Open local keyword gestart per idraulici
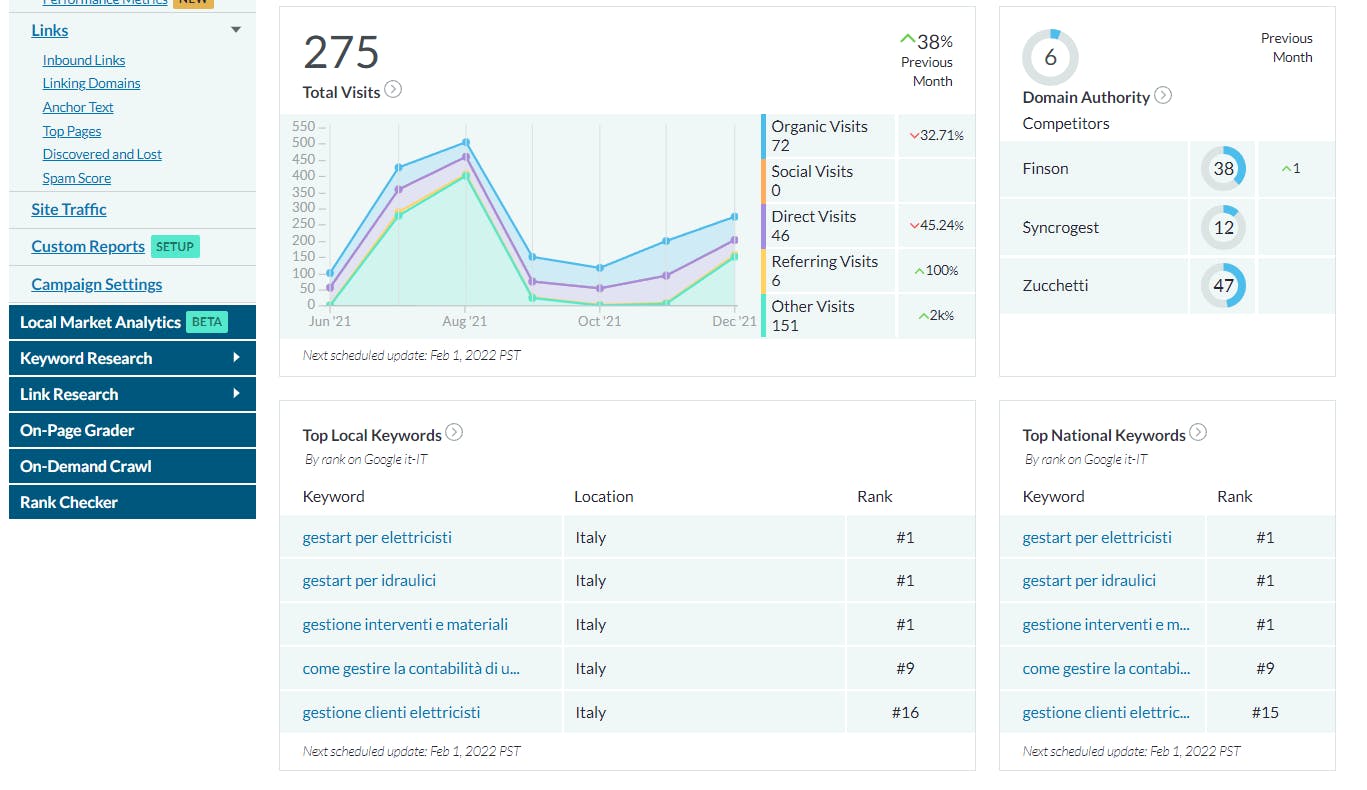This screenshot has height=790, width=1367. pos(369,580)
